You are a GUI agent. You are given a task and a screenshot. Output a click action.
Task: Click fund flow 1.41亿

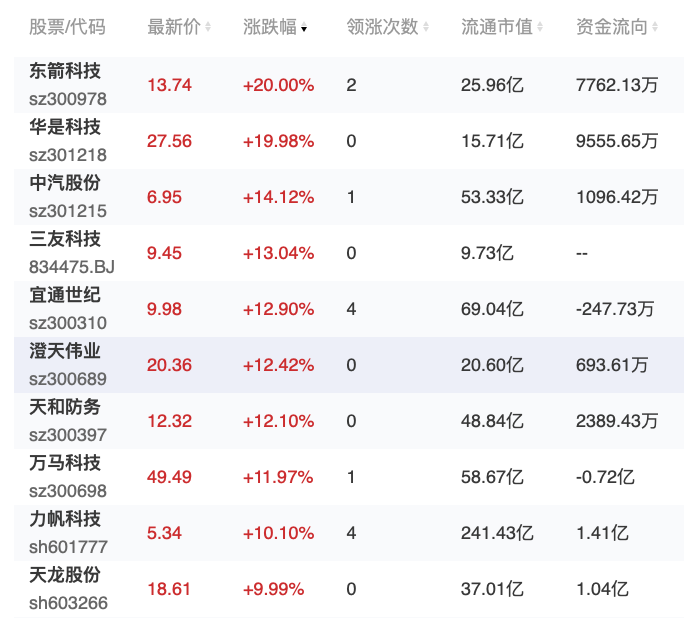tap(602, 533)
